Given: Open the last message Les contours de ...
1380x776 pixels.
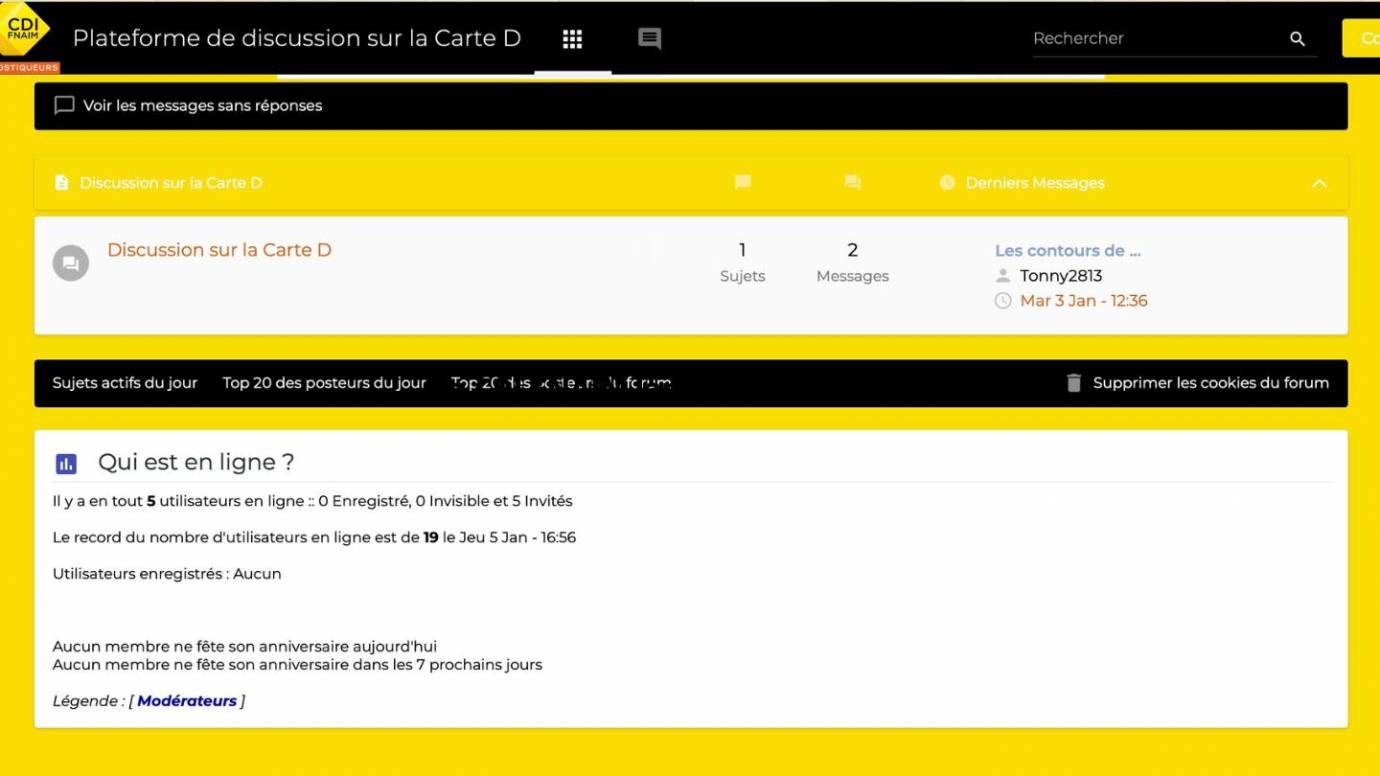Looking at the screenshot, I should (x=1068, y=250).
